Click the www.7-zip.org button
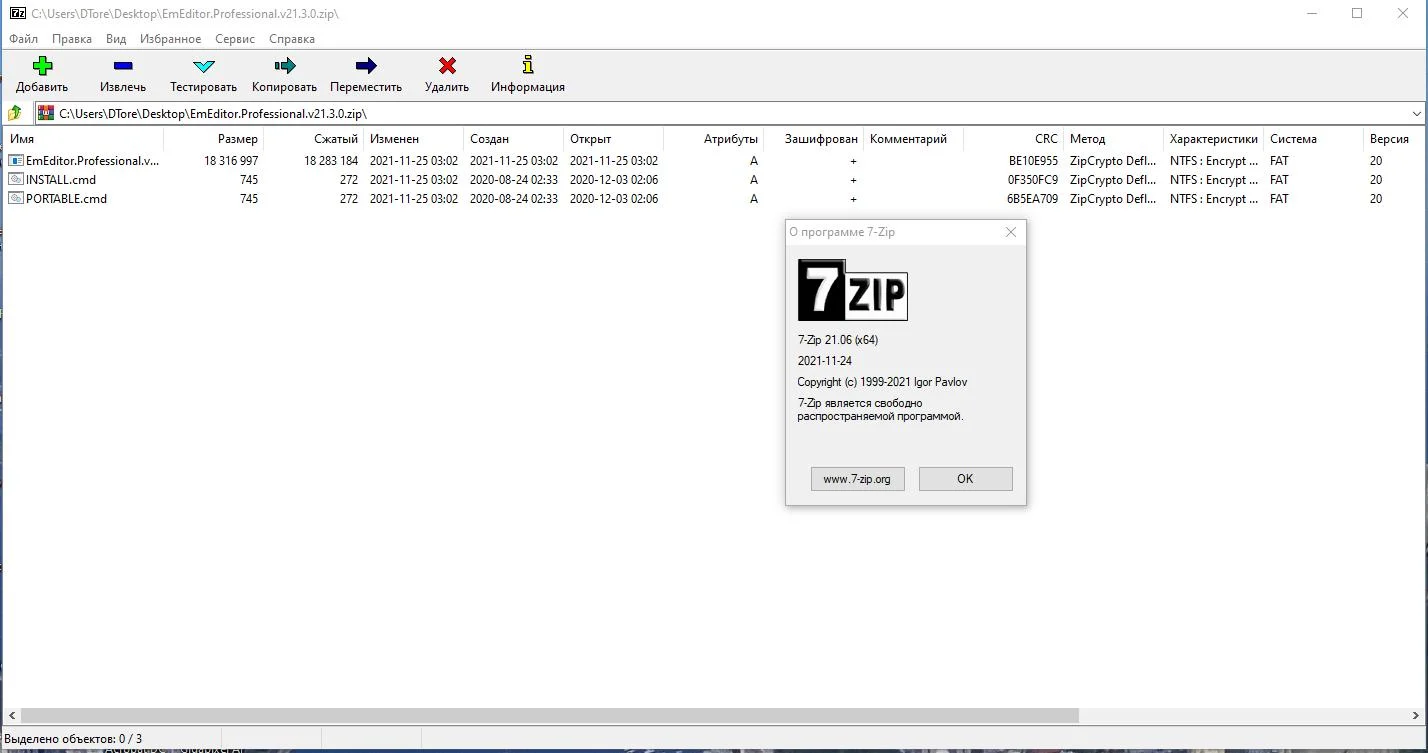This screenshot has height=753, width=1428. click(x=857, y=479)
